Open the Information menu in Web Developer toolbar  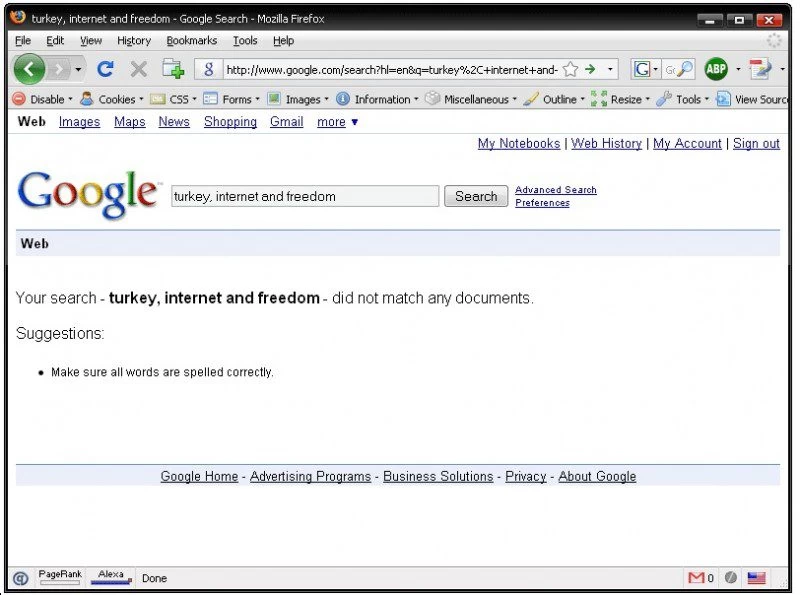(x=377, y=99)
